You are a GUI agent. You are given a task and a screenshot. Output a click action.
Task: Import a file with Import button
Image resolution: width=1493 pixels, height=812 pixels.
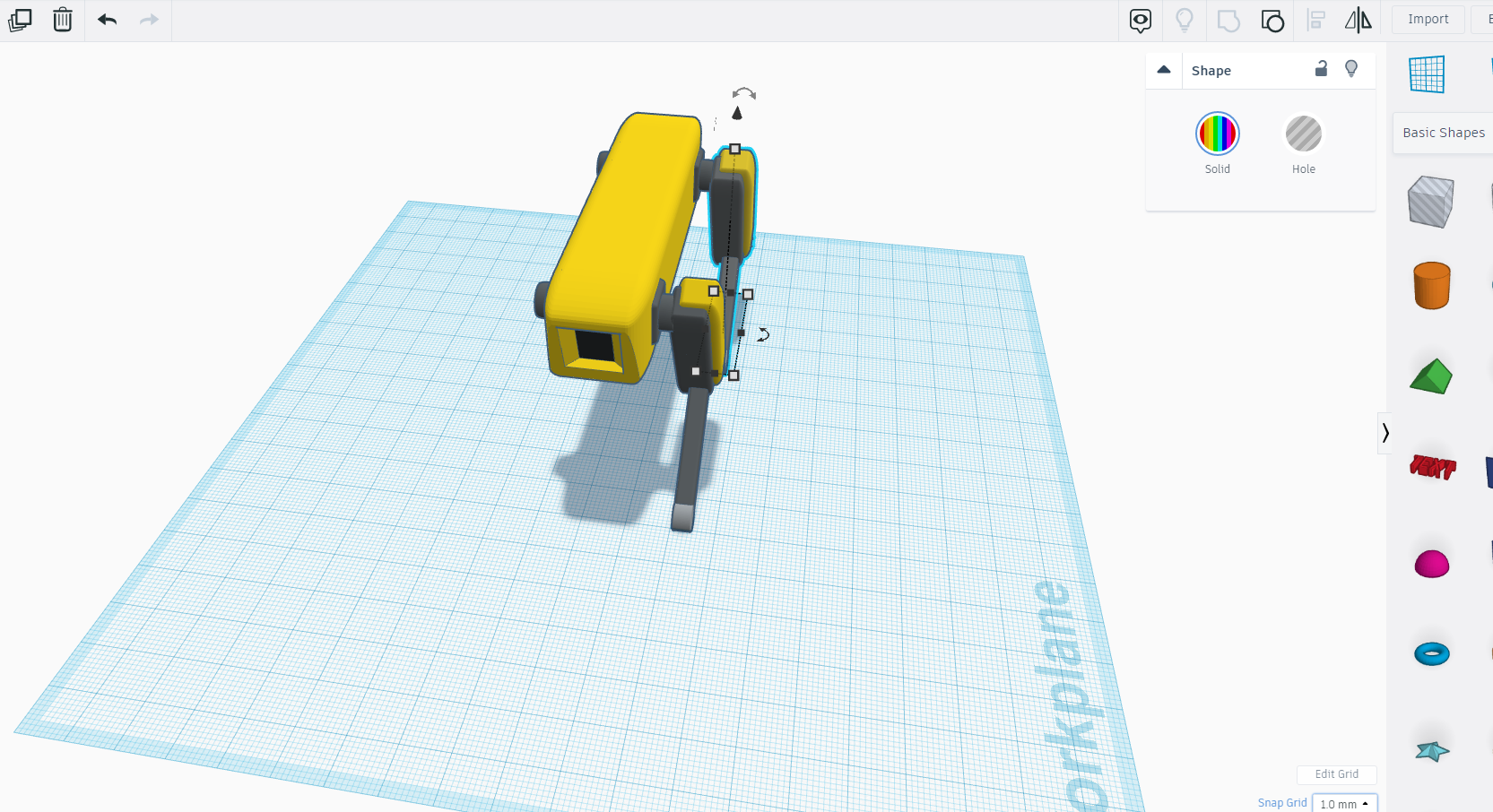click(x=1428, y=19)
